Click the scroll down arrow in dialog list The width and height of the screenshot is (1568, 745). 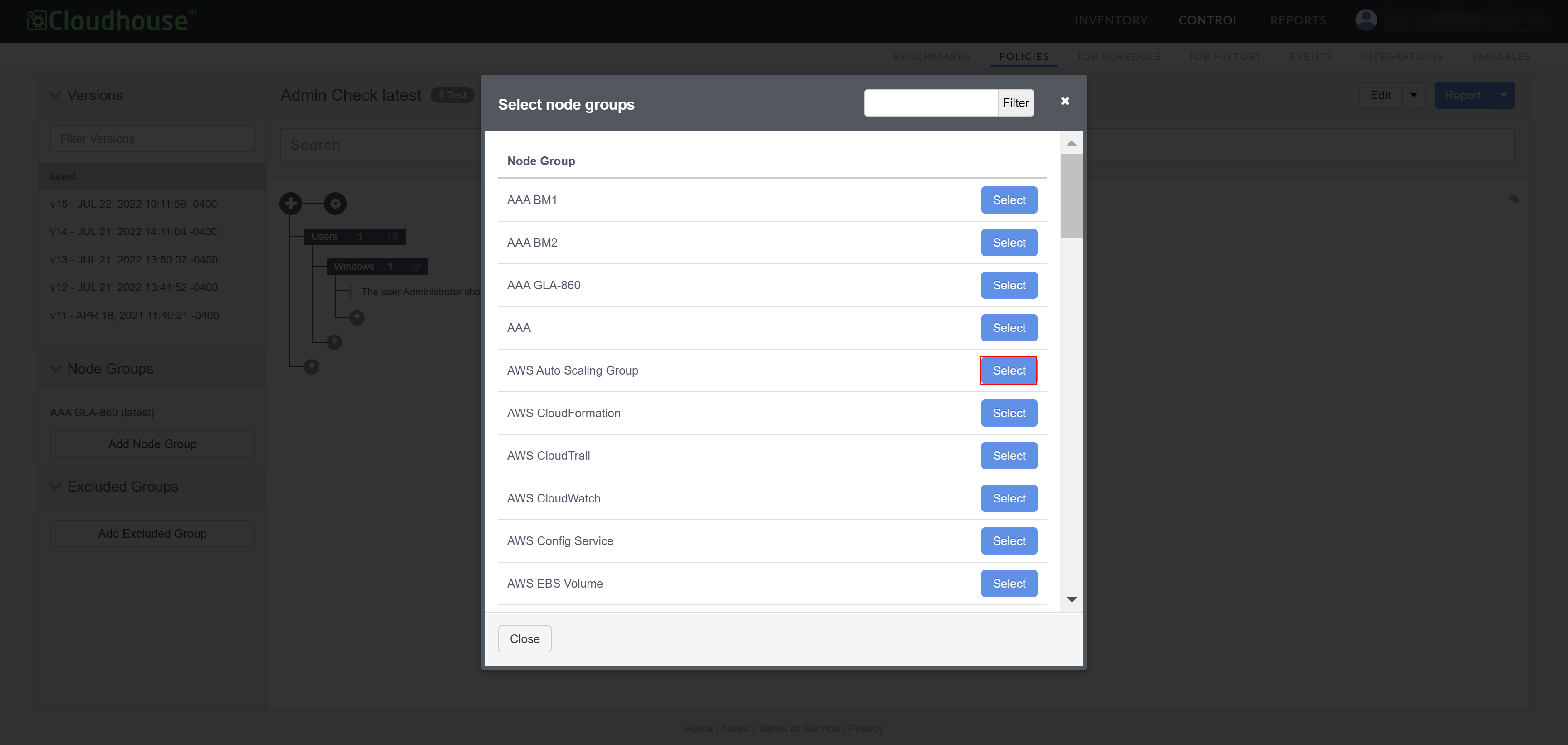click(x=1072, y=599)
